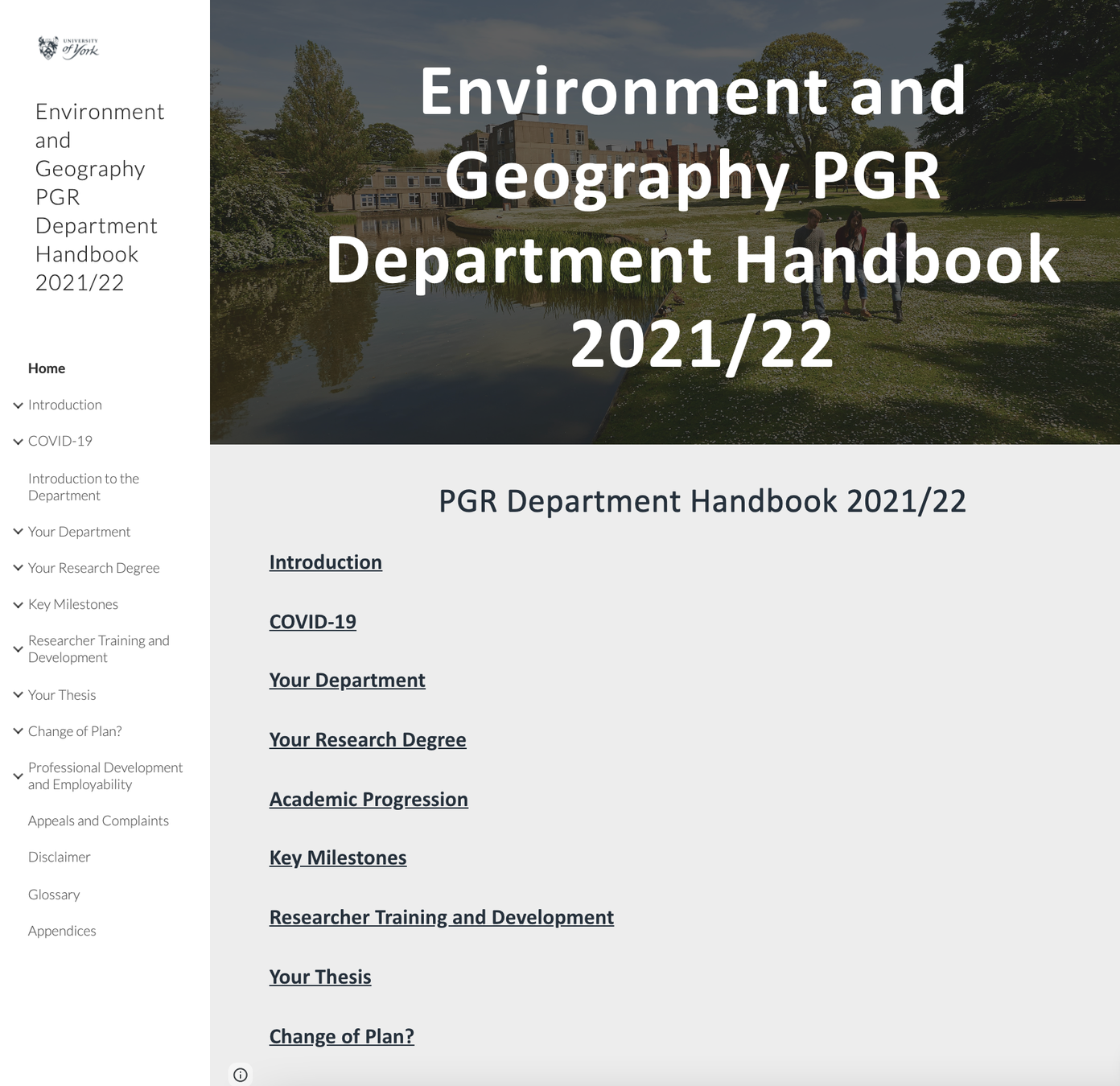Image resolution: width=1120 pixels, height=1086 pixels.
Task: Open Your Research Degree sidebar item
Action: [94, 568]
